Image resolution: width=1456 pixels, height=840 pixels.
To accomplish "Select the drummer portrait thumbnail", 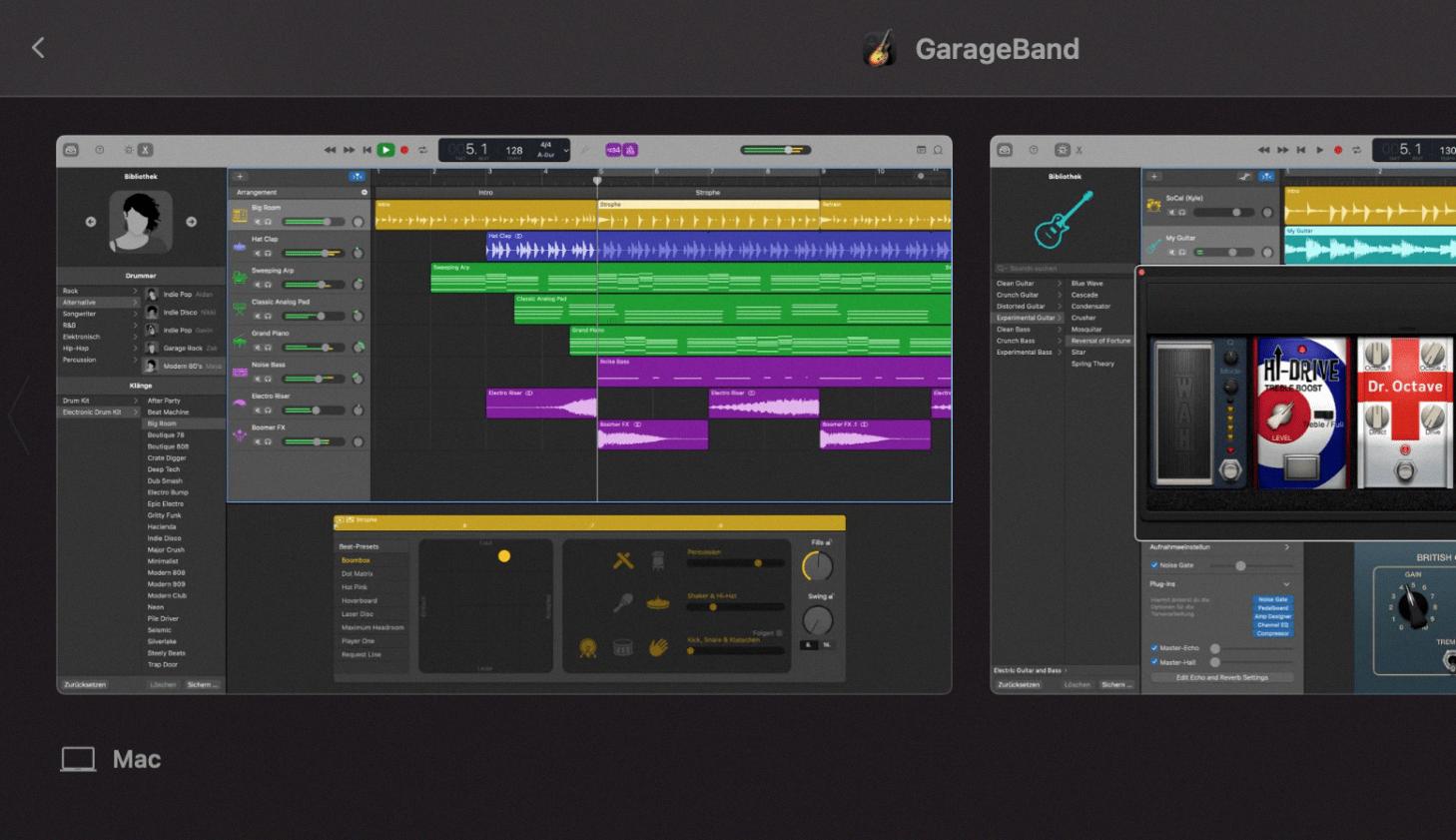I will coord(141,222).
